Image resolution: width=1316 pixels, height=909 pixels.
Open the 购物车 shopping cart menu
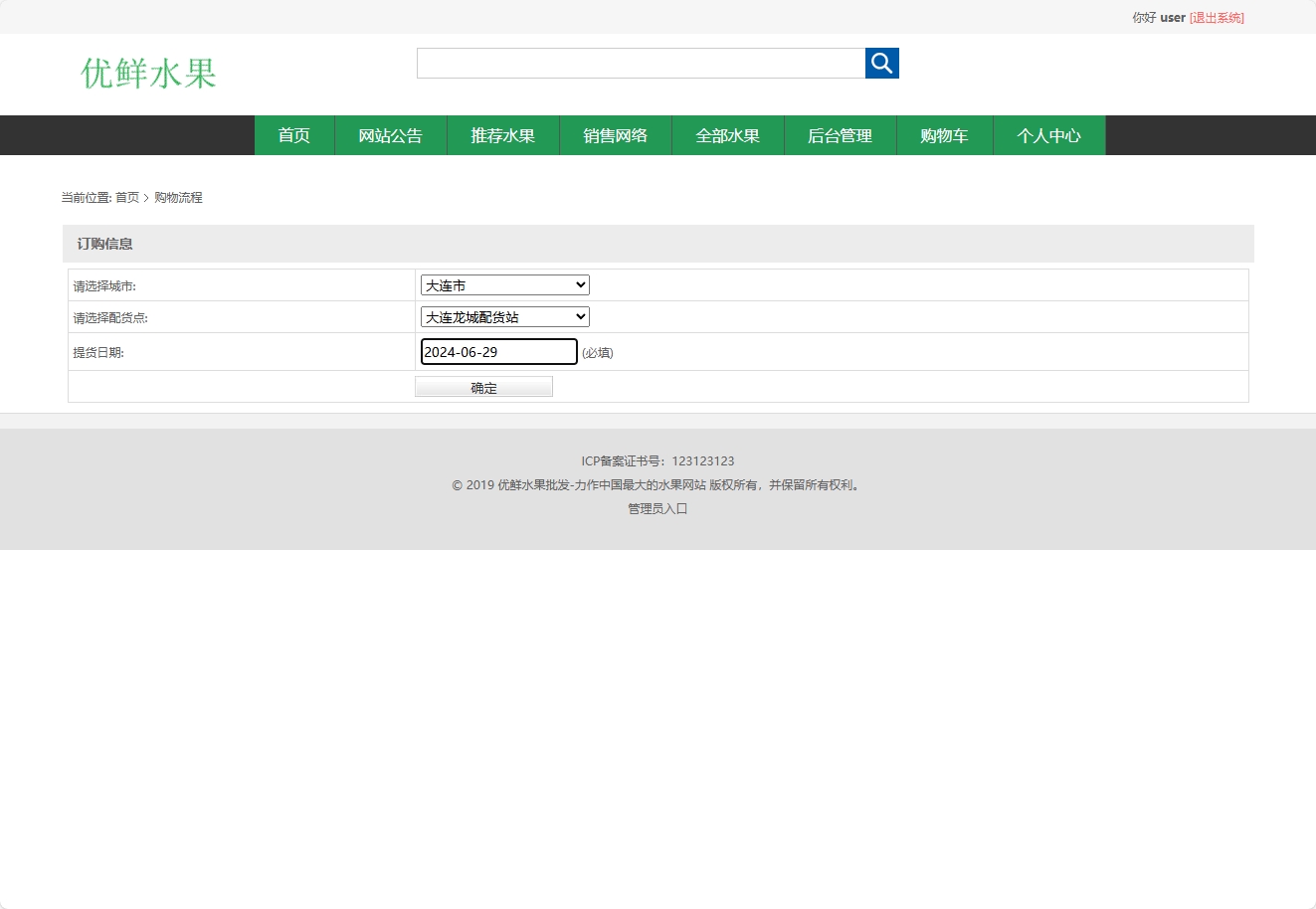pyautogui.click(x=945, y=135)
